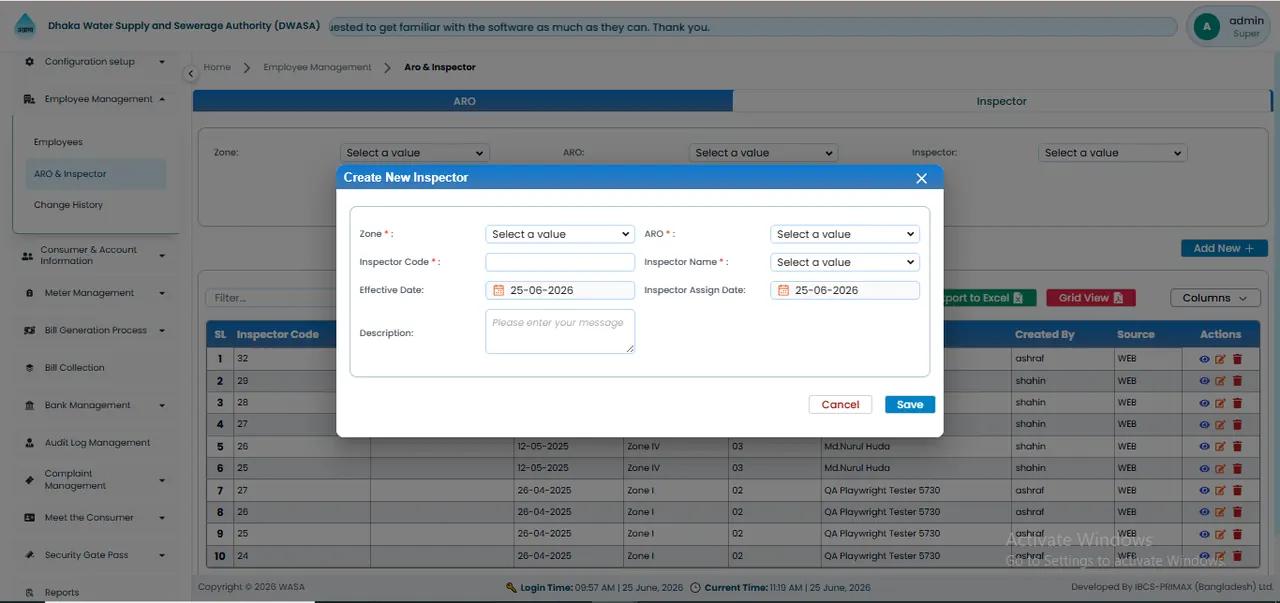Click the Meter Management icon

tap(29, 293)
